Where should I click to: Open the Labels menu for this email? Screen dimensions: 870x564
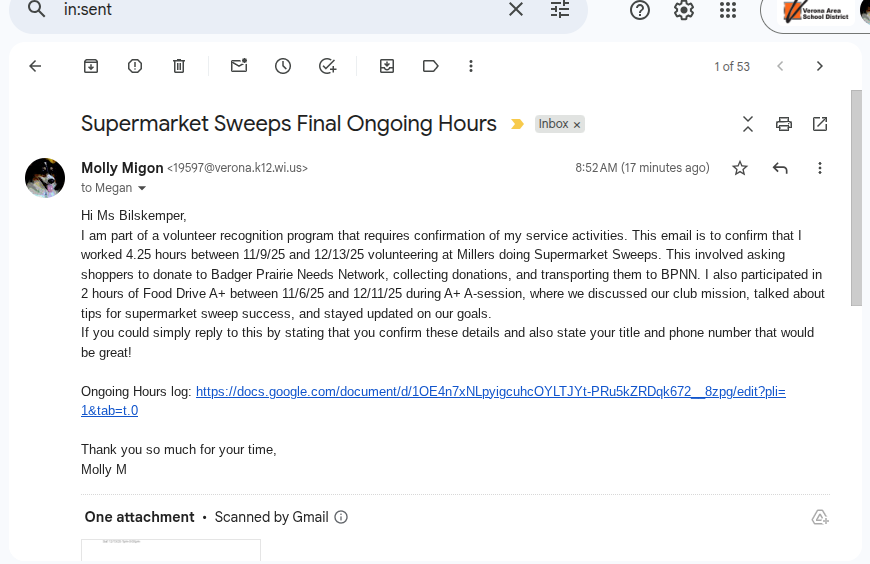[x=431, y=66]
